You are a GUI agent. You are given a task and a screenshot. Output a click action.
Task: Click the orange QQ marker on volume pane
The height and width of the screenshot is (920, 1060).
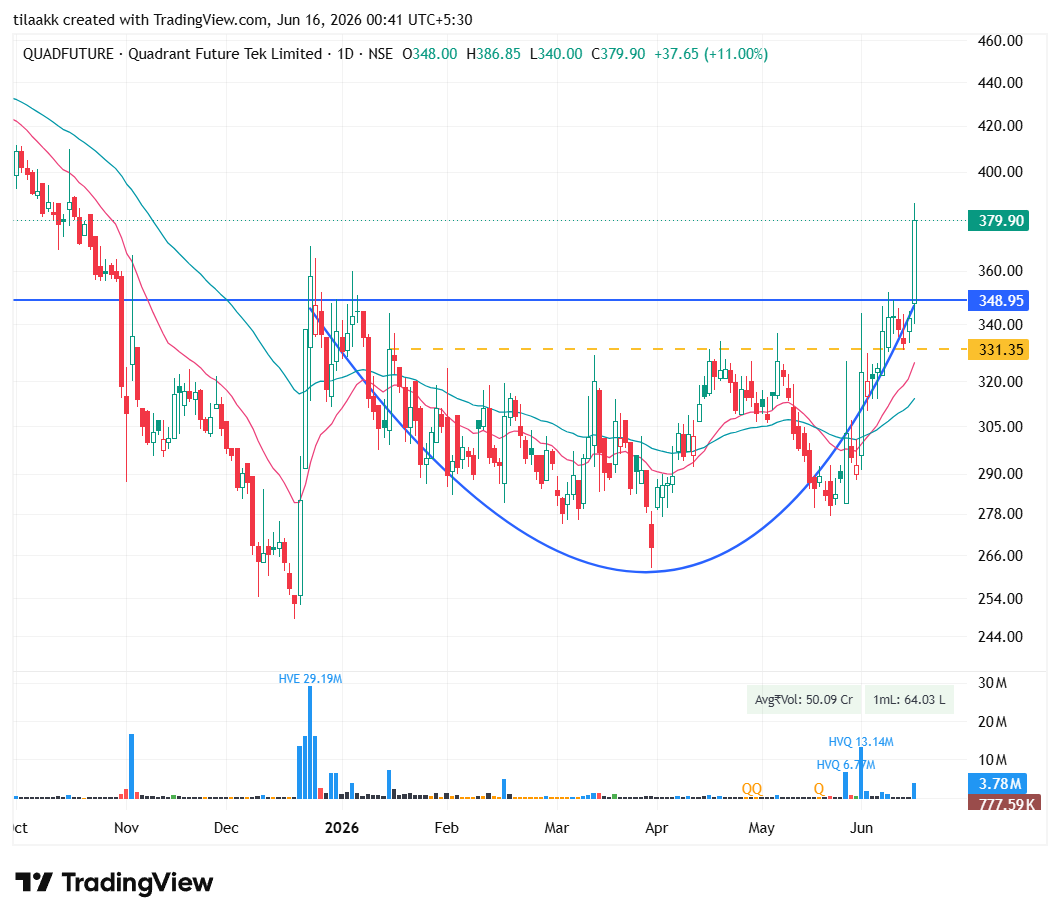(752, 789)
